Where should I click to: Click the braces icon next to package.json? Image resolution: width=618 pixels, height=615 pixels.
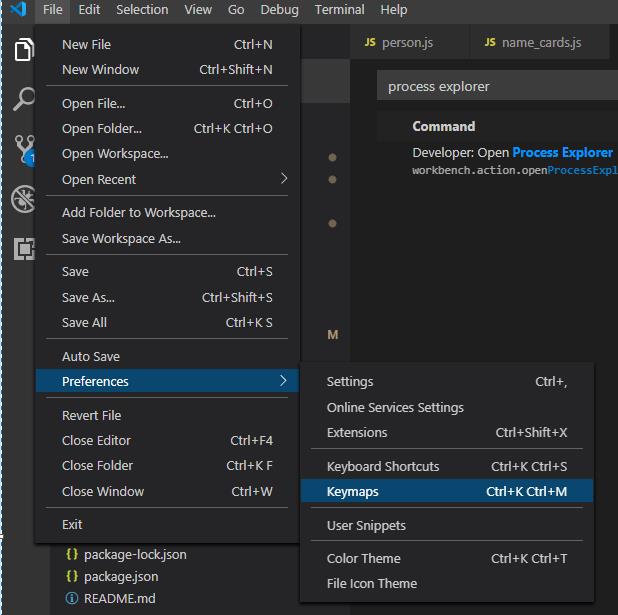[x=72, y=576]
